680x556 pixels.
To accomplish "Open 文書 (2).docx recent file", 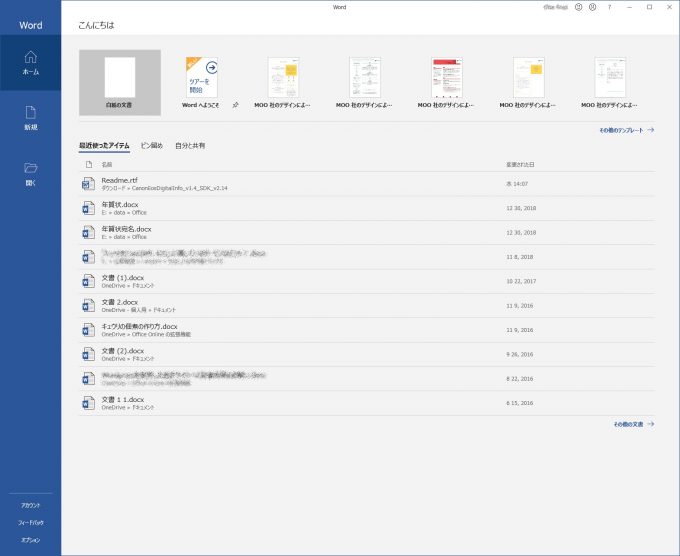I will pos(367,354).
